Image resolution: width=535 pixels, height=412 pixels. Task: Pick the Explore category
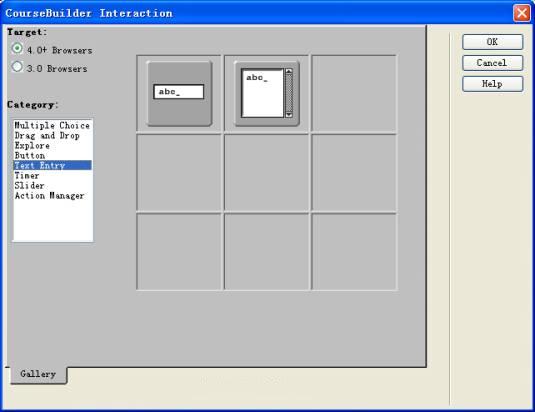coord(32,146)
